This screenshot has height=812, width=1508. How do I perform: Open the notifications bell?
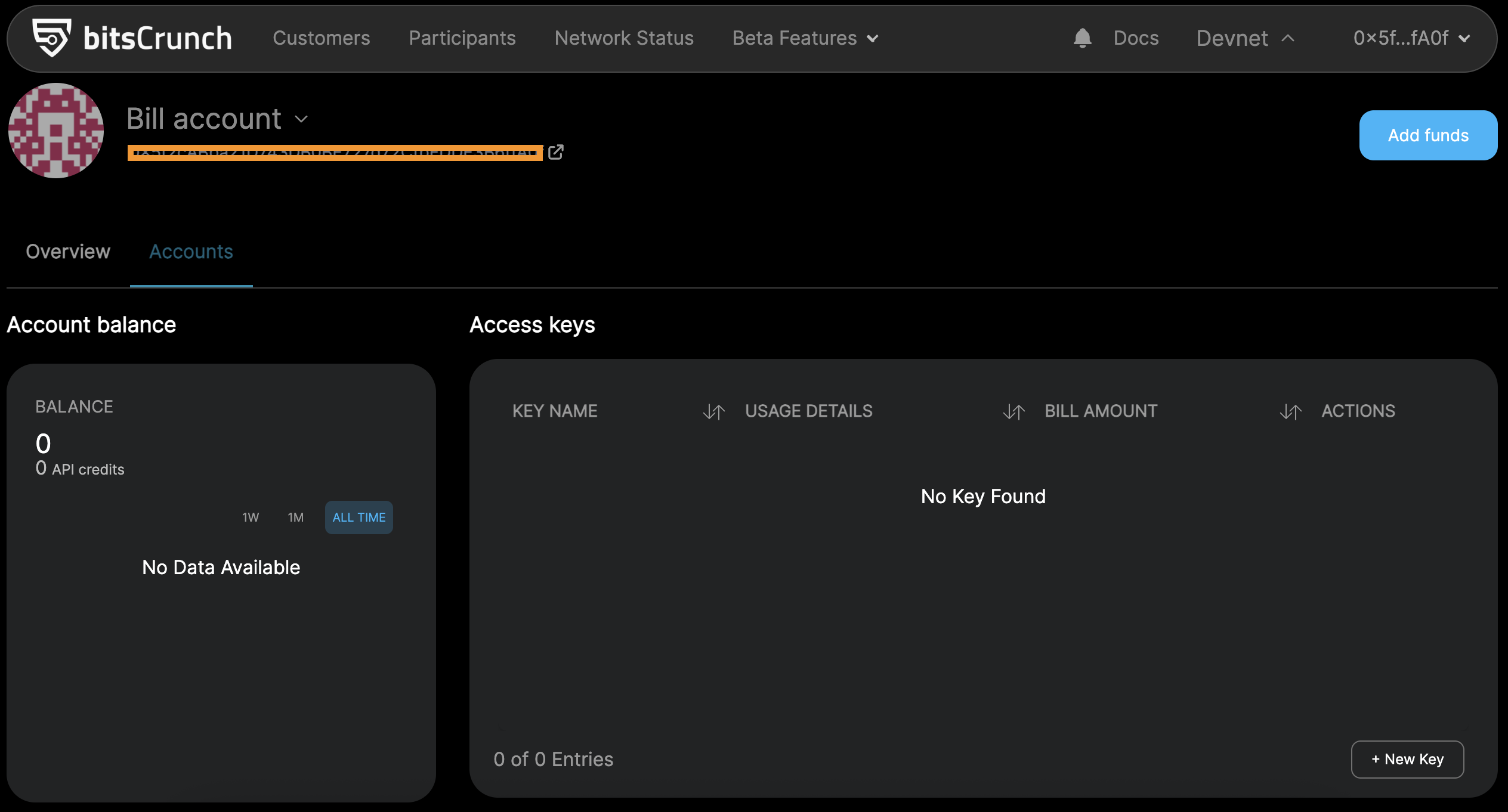[x=1082, y=38]
